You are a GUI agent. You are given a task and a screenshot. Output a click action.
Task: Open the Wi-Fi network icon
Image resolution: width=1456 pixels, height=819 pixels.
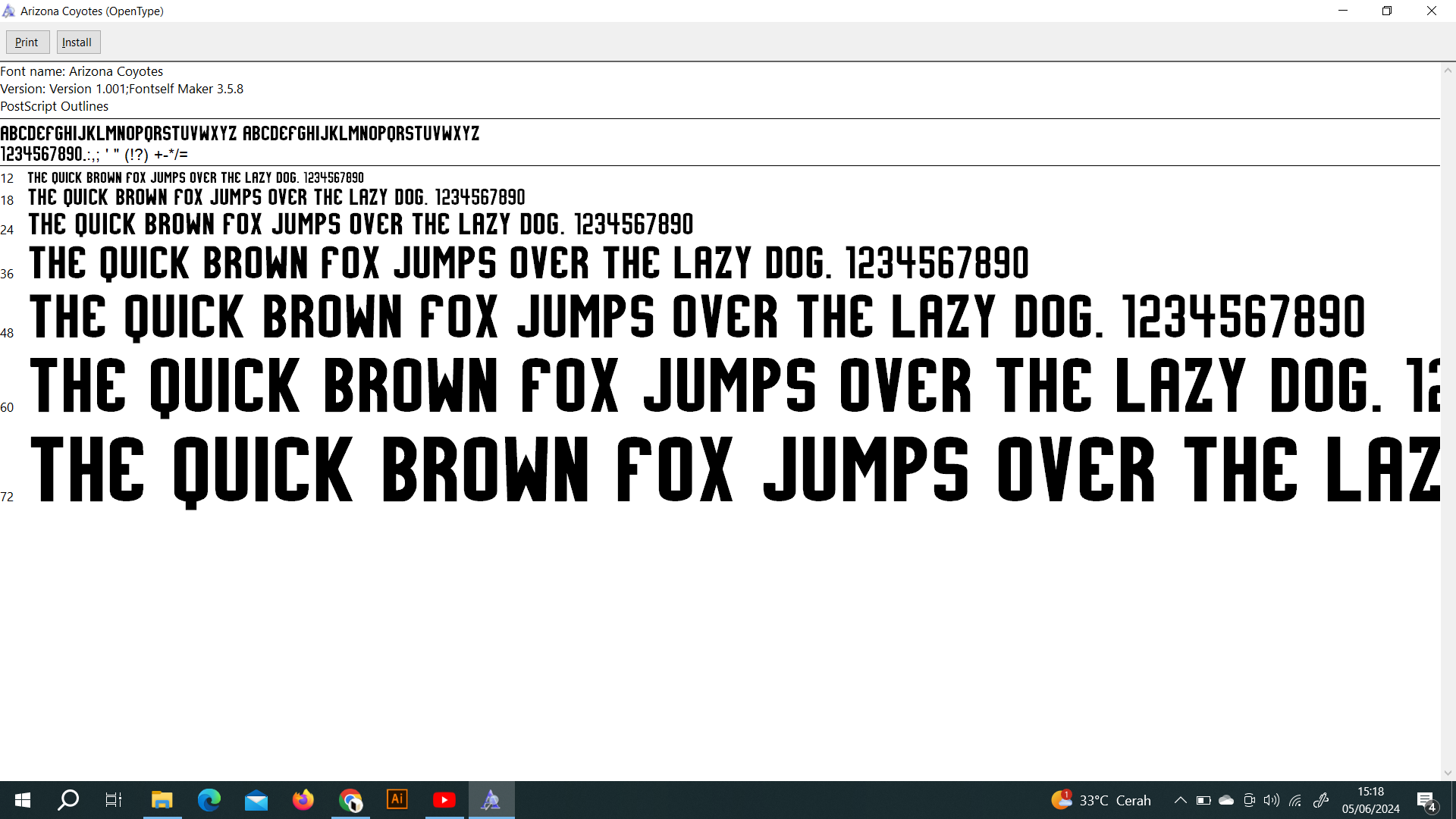click(x=1296, y=800)
